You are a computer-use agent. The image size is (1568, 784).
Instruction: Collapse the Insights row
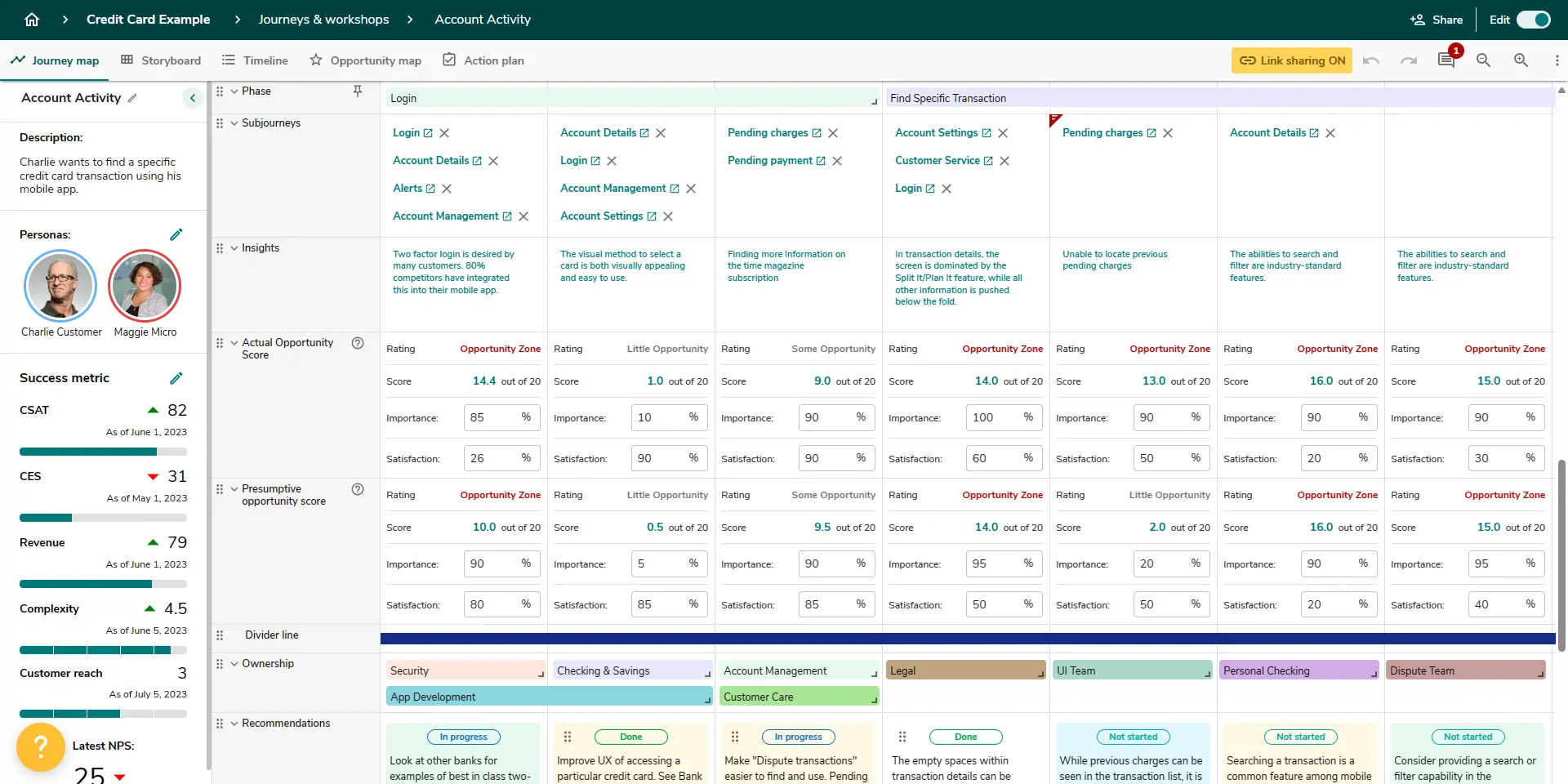tap(235, 247)
